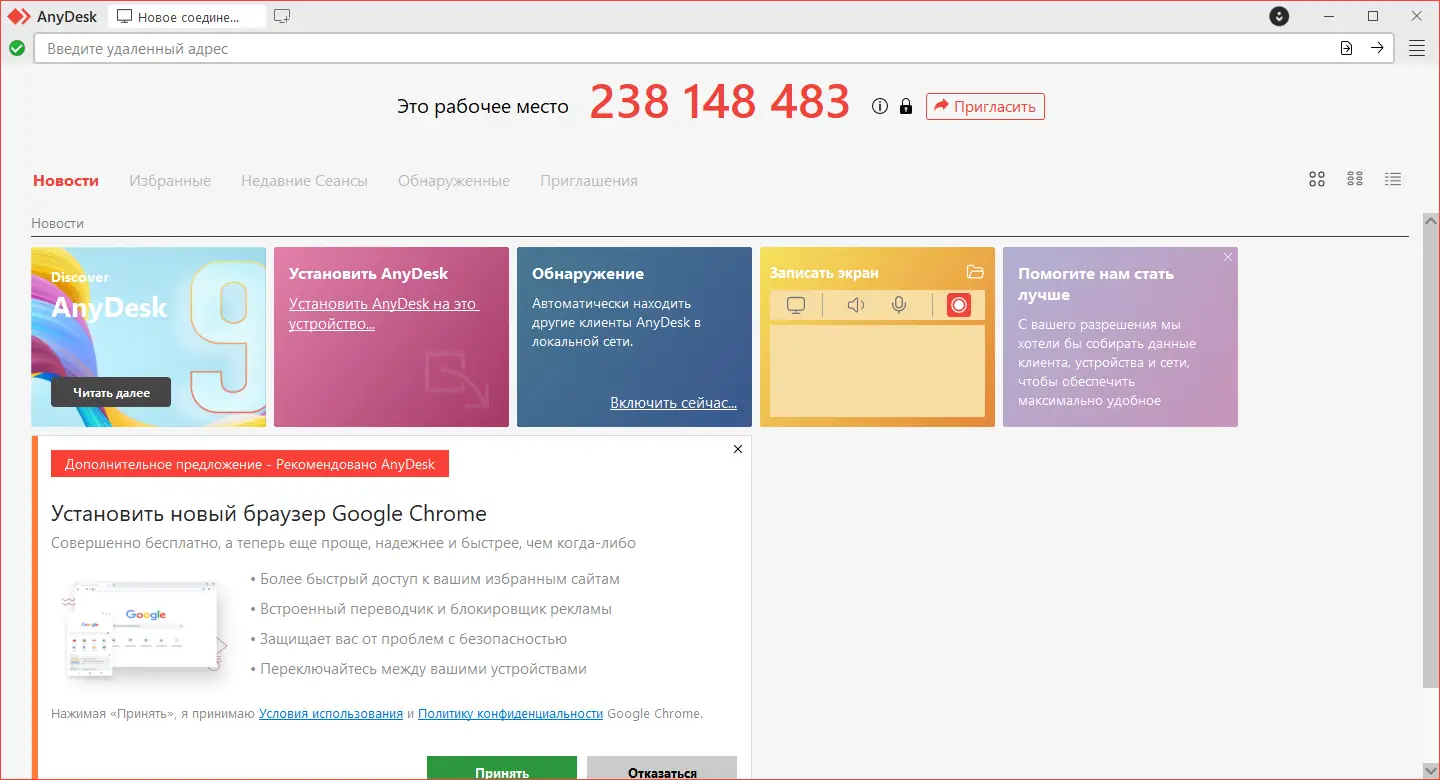
Task: Go to the Приглашения tab
Action: point(589,181)
